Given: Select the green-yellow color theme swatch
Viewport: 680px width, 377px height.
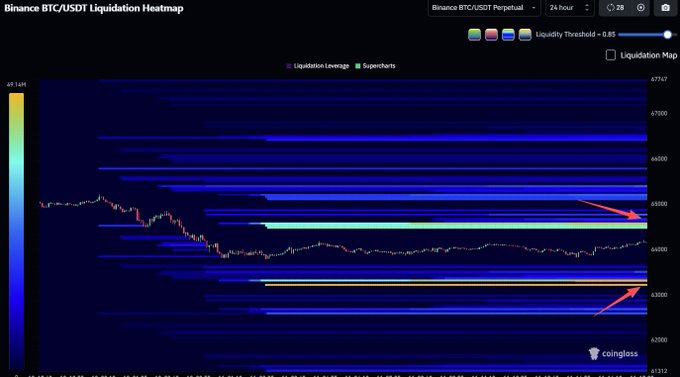Looking at the screenshot, I should [474, 35].
